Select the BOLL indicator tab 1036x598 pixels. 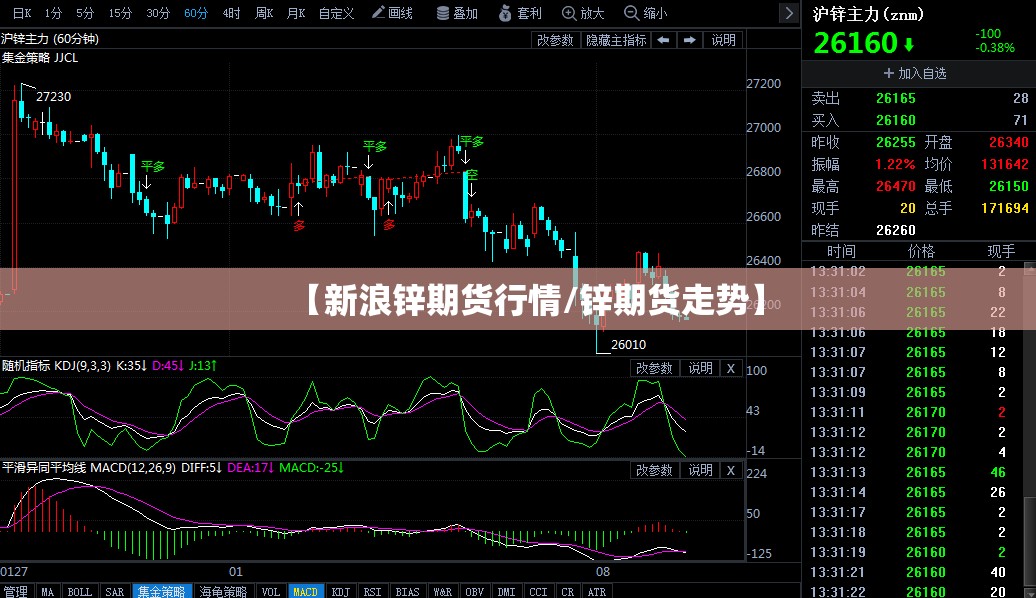(80, 591)
